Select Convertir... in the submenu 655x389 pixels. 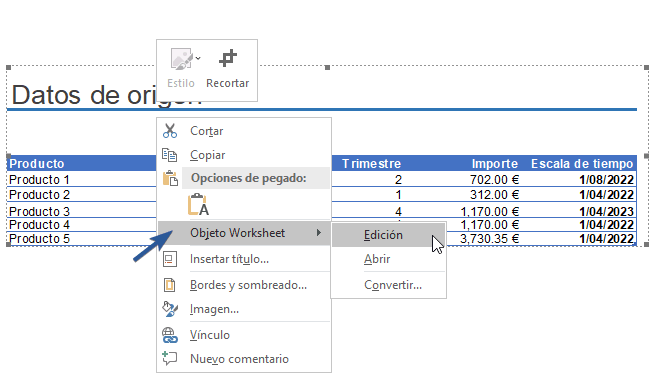click(x=388, y=285)
